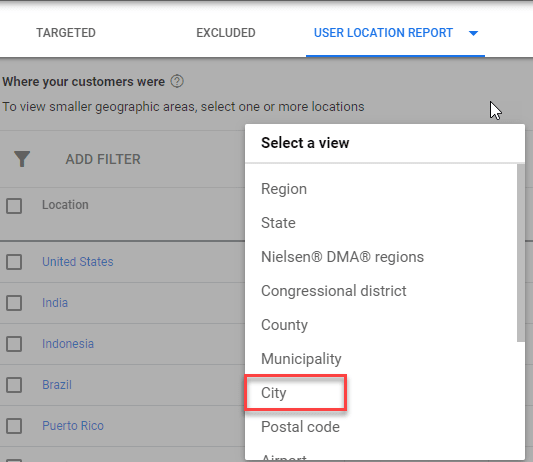Open help icon beside Where your customers were
Viewport: 533px width, 462px height.
177,82
